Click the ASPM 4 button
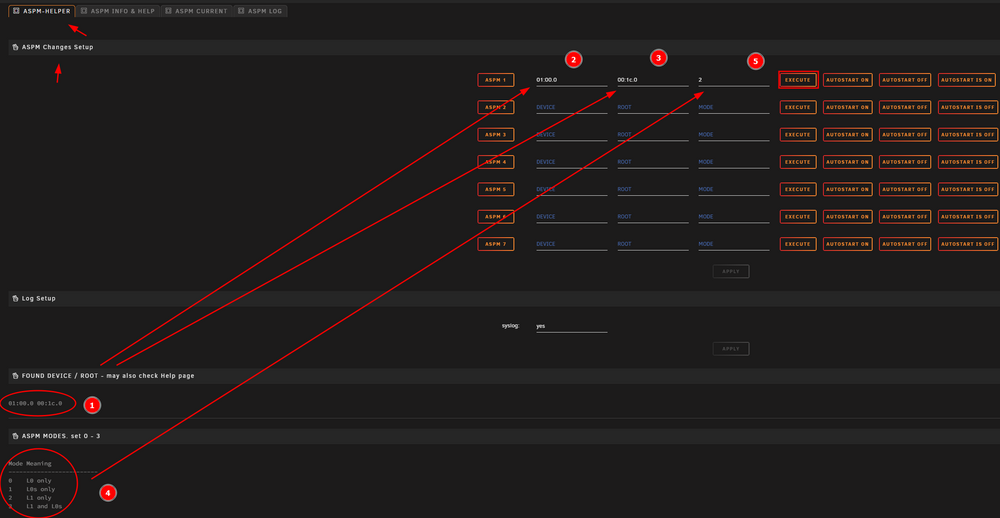The image size is (1000, 518). point(496,162)
